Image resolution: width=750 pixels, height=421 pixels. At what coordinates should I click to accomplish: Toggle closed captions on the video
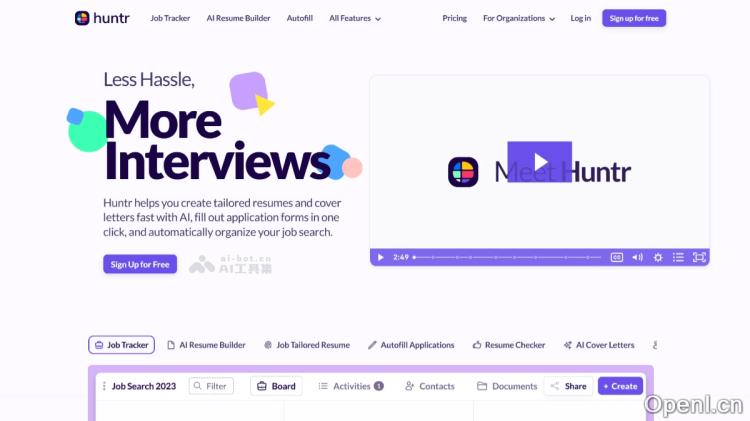click(617, 257)
